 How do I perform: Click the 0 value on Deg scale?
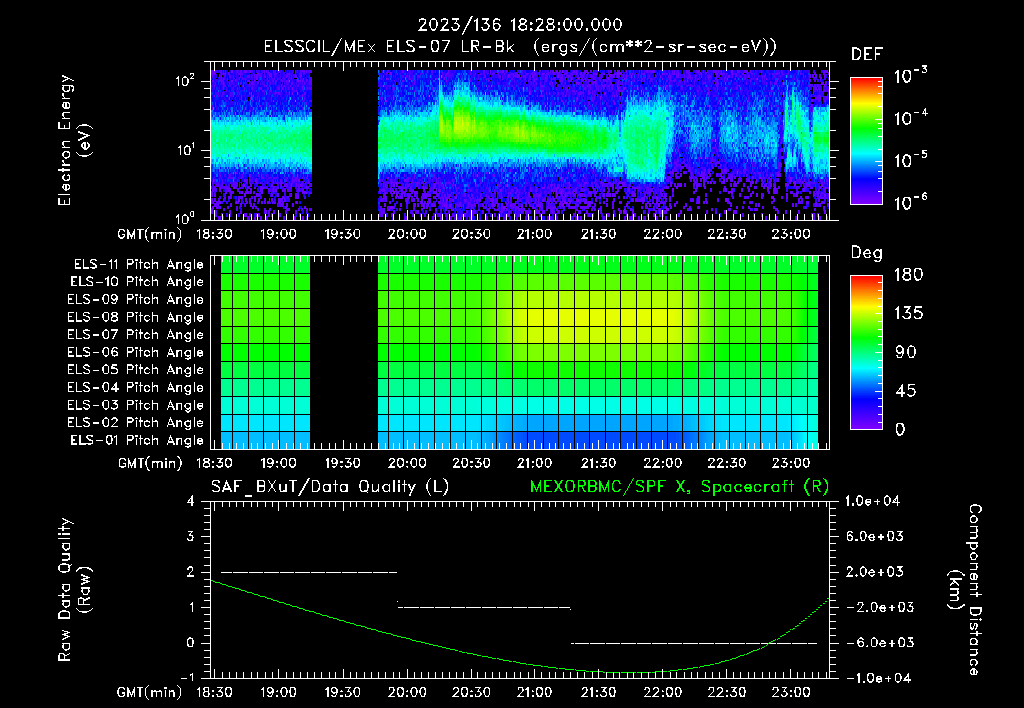(x=900, y=429)
